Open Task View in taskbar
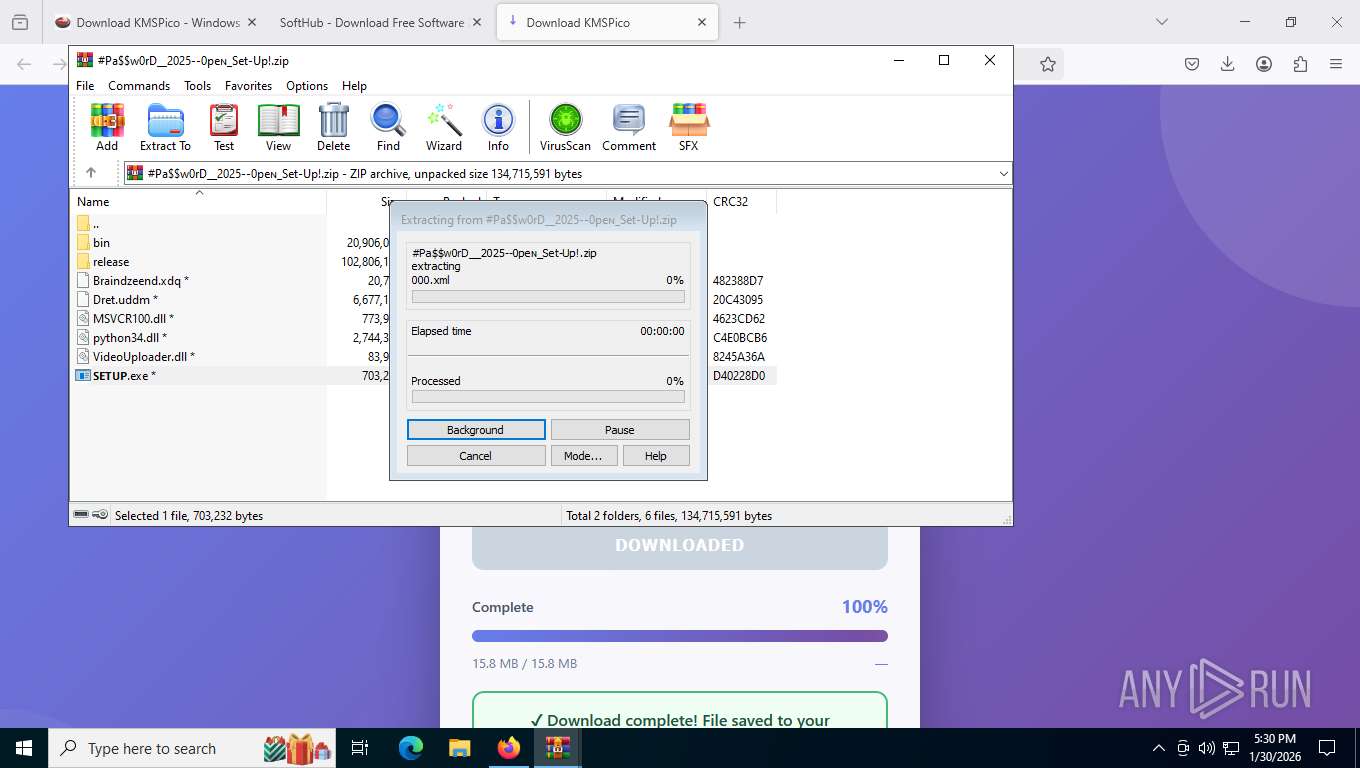 (360, 748)
